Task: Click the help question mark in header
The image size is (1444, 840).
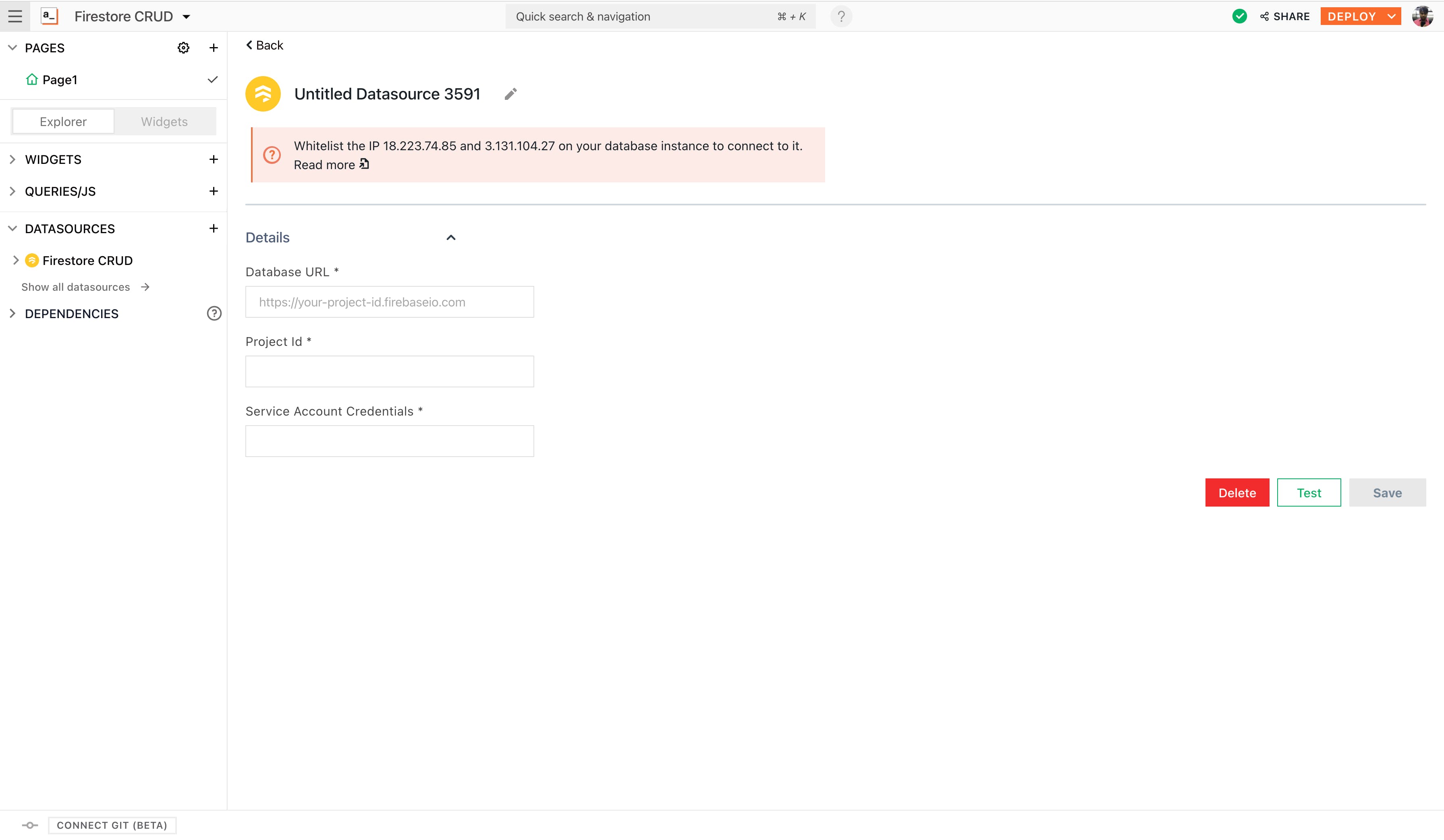Action: point(840,17)
